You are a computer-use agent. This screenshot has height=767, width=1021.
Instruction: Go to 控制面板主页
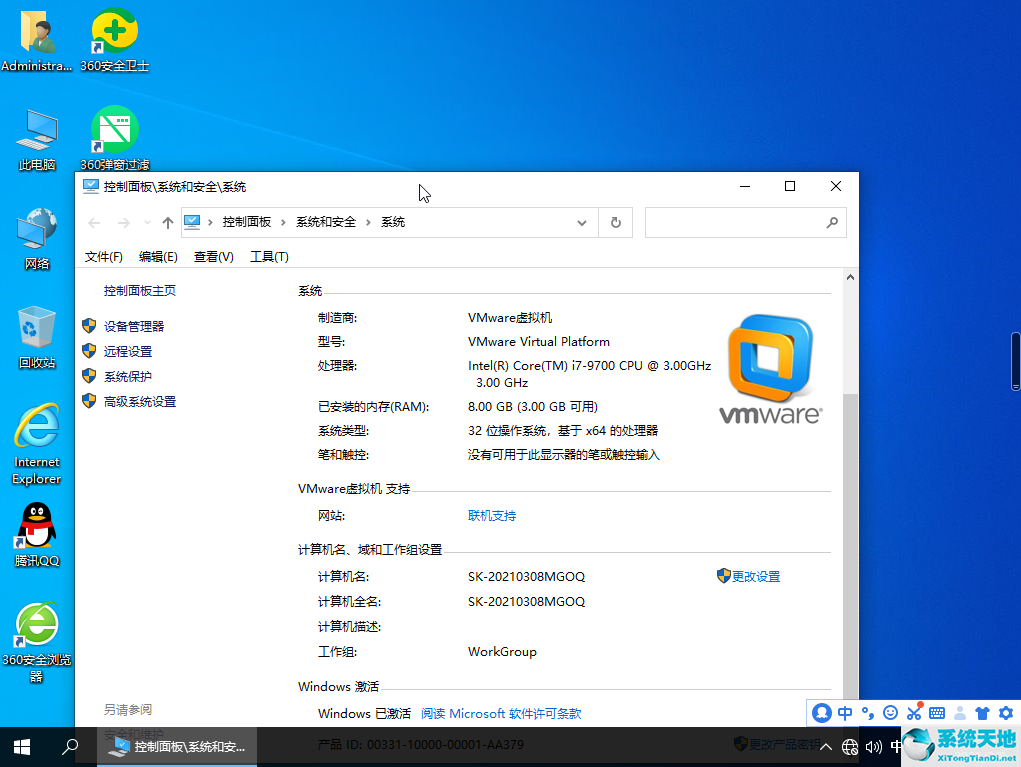coord(139,290)
